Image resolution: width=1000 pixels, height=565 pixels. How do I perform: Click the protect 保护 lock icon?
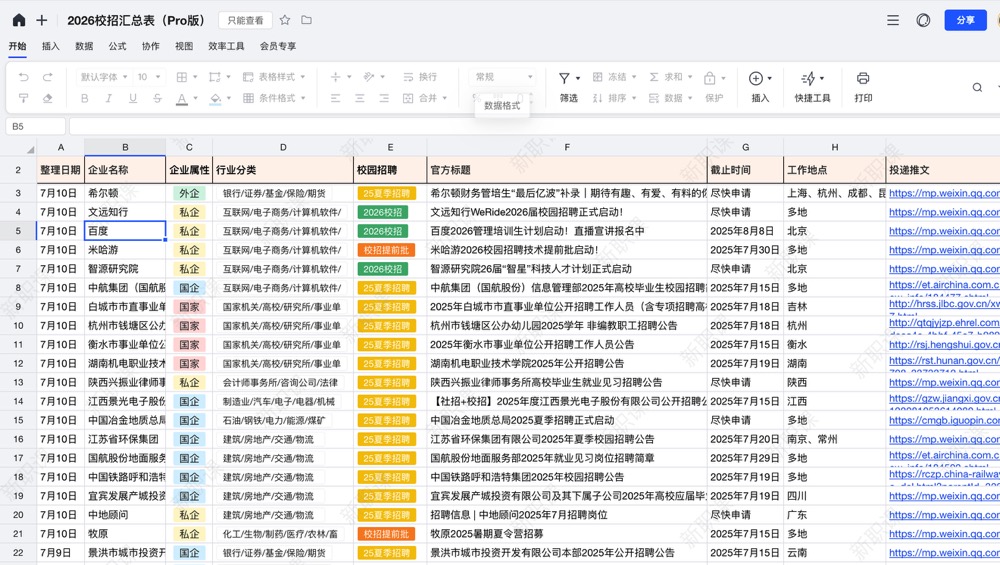coord(710,78)
